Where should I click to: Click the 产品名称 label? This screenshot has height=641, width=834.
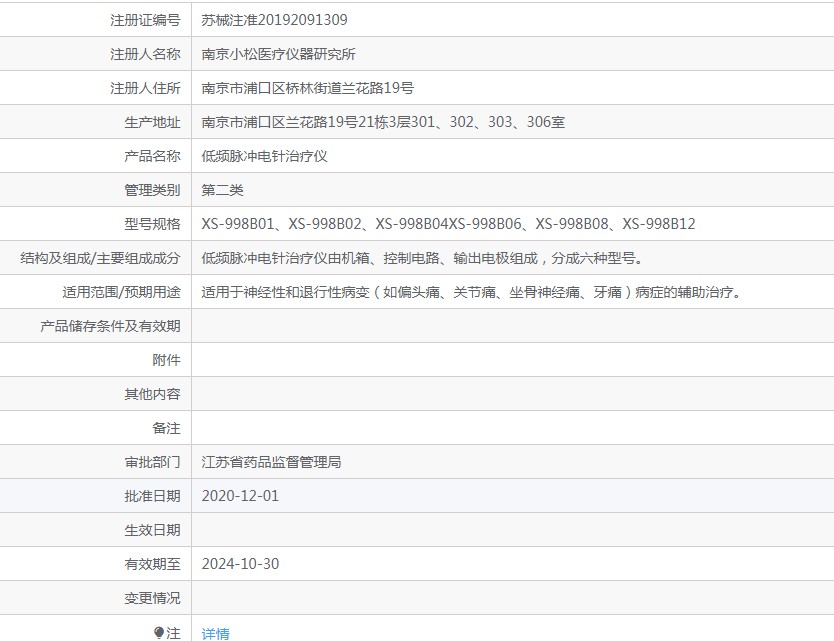click(x=152, y=156)
